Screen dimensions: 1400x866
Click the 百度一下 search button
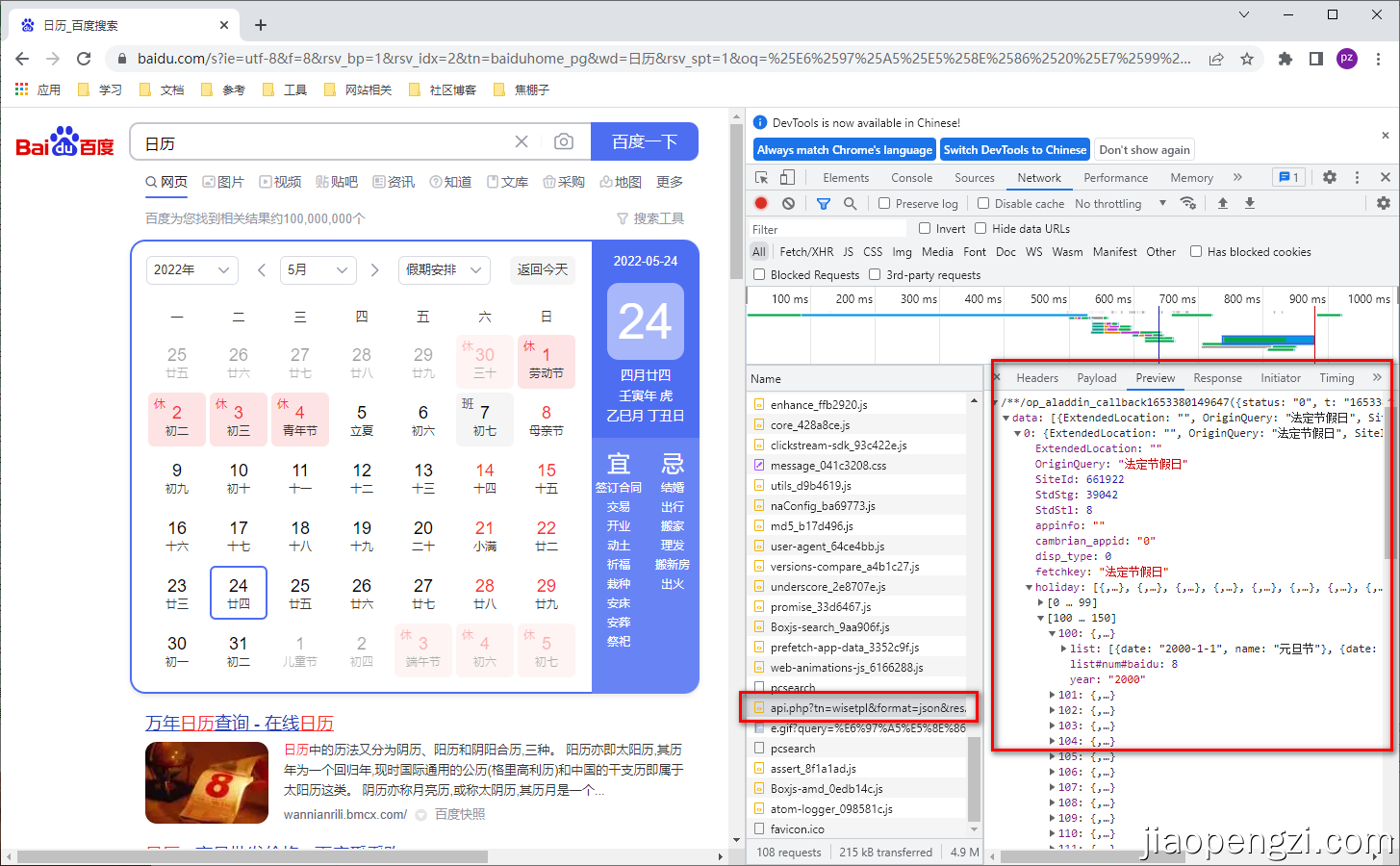coord(645,141)
